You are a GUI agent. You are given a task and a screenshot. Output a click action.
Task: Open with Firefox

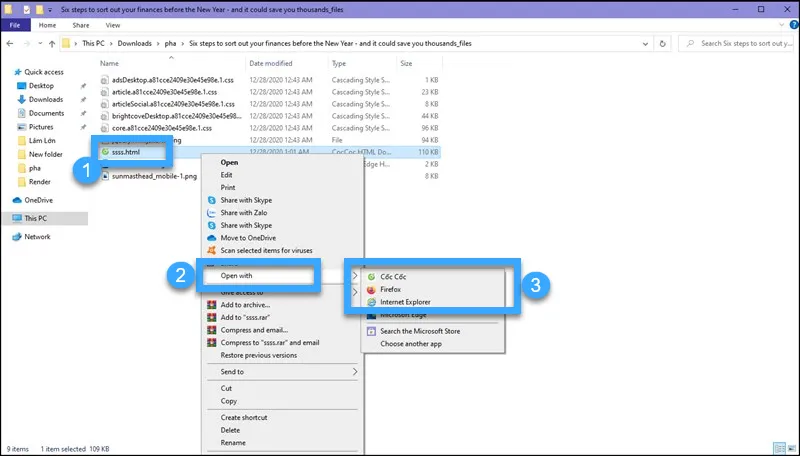click(x=390, y=289)
